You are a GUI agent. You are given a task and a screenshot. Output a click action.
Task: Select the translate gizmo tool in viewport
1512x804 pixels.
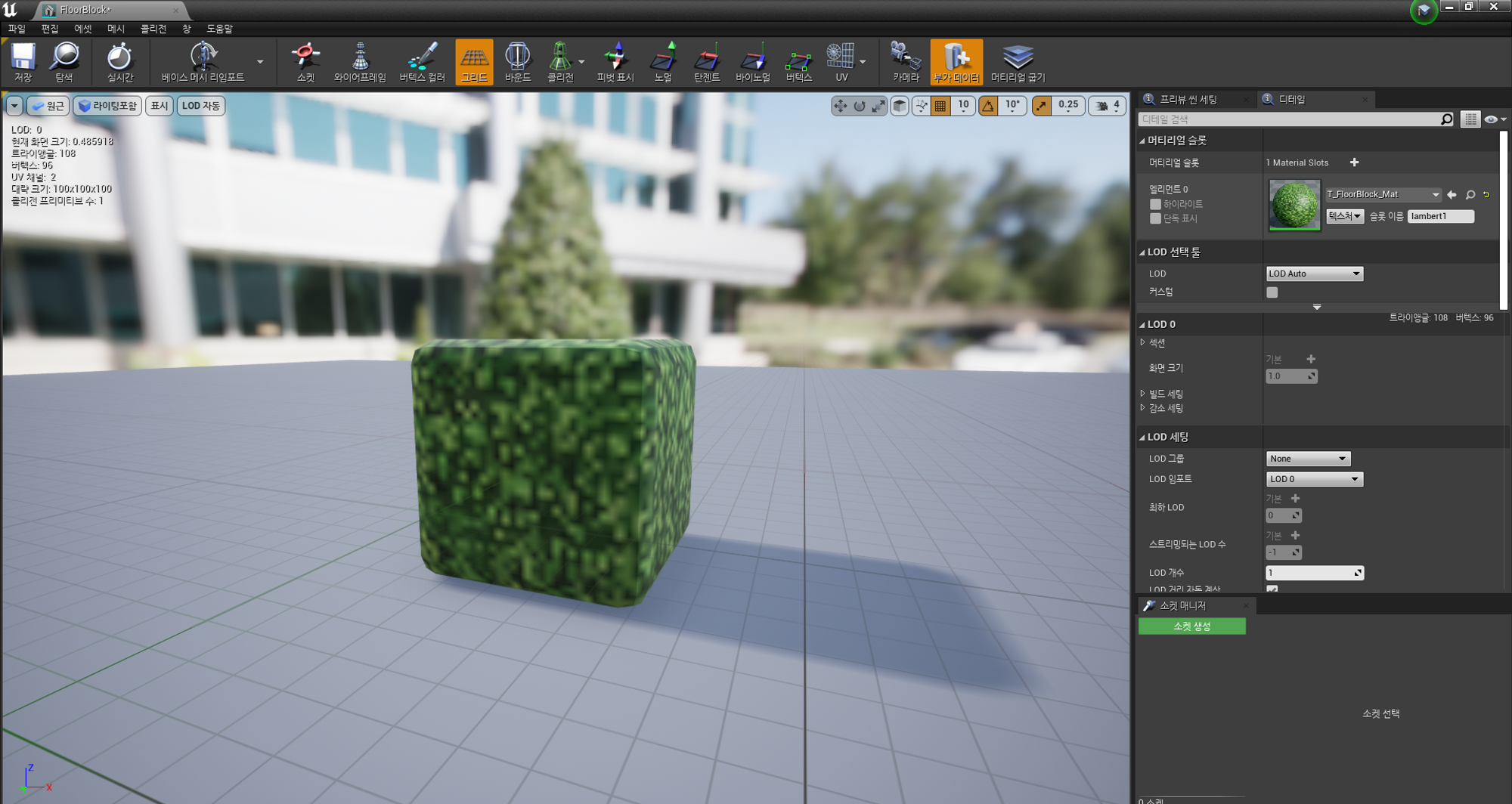click(840, 106)
